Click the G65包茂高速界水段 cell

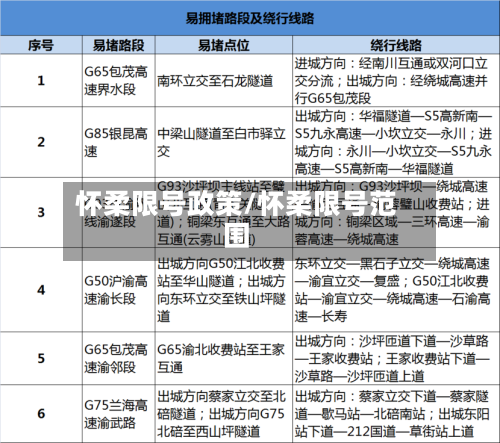tap(119, 80)
